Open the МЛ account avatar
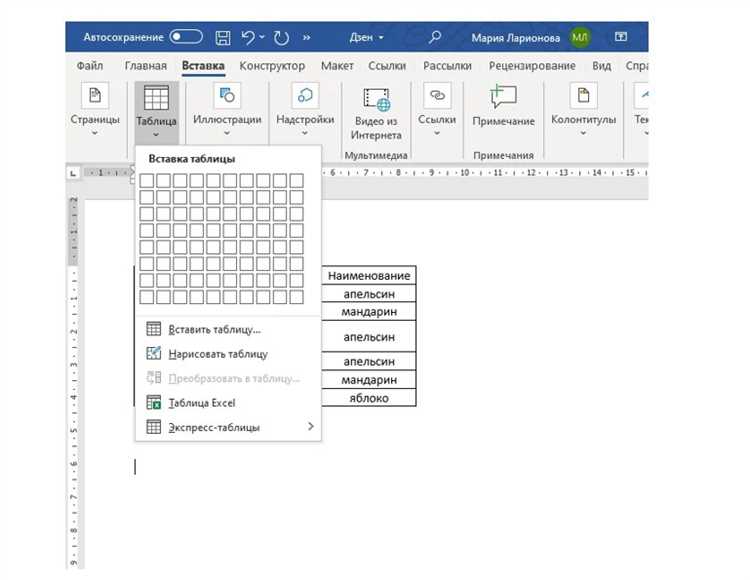The image size is (750, 580). 580,37
